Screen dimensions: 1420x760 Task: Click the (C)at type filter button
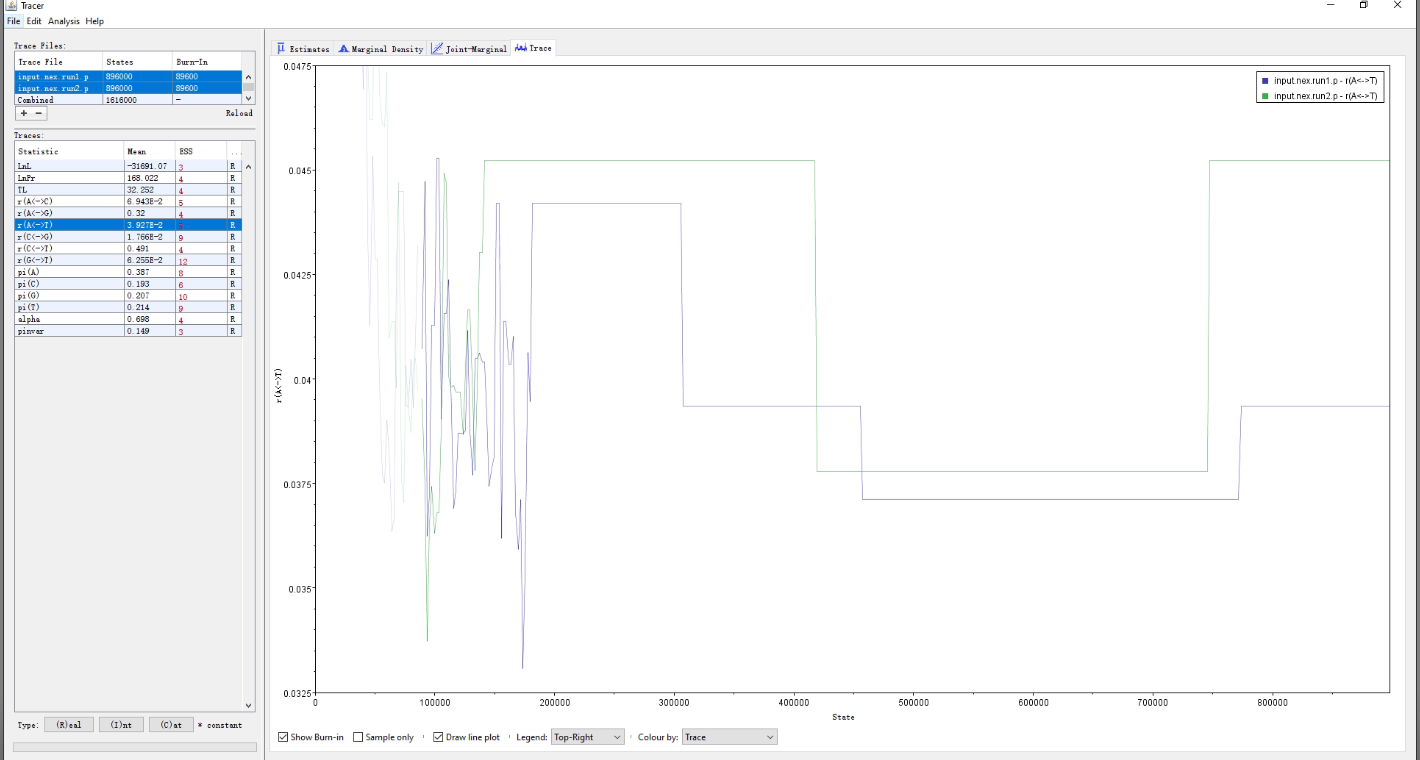[170, 724]
